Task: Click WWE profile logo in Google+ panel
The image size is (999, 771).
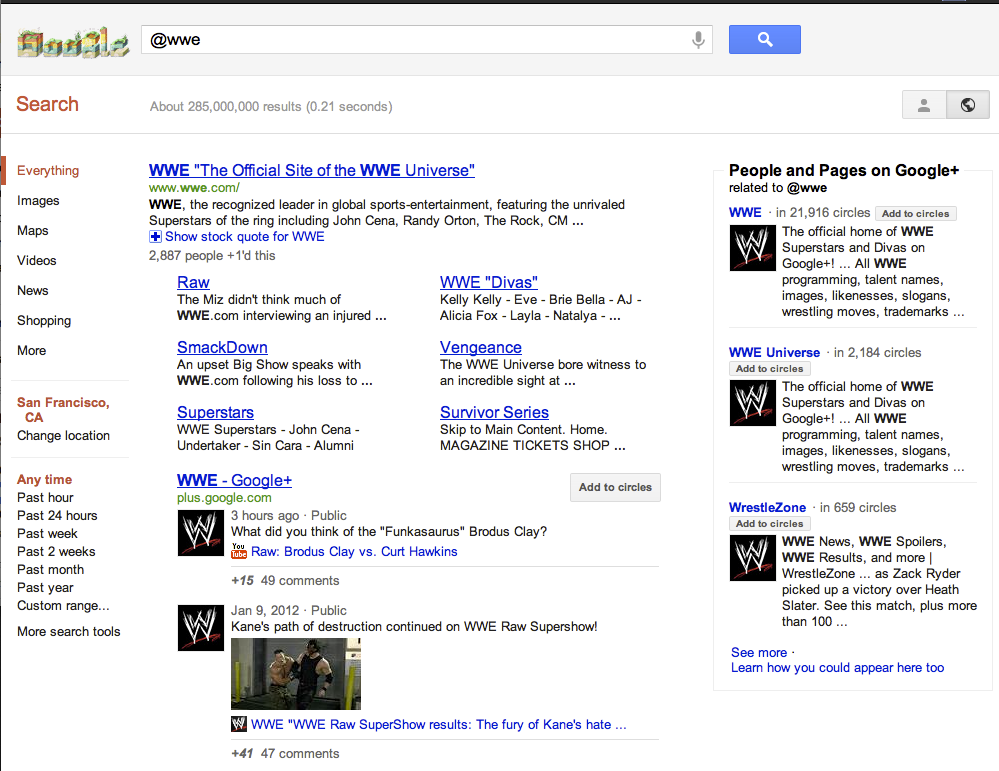Action: (752, 248)
